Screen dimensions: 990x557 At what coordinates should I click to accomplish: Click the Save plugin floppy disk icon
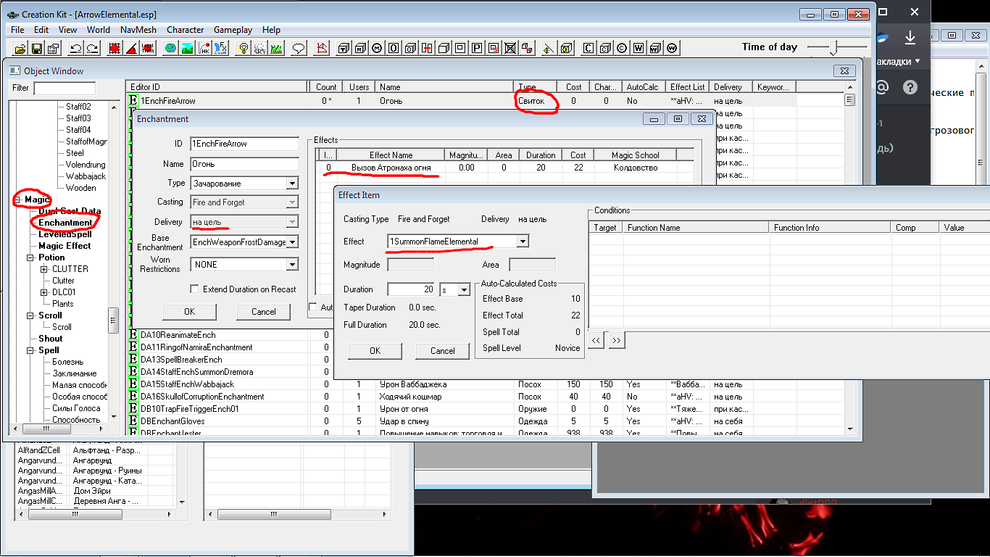[37, 48]
